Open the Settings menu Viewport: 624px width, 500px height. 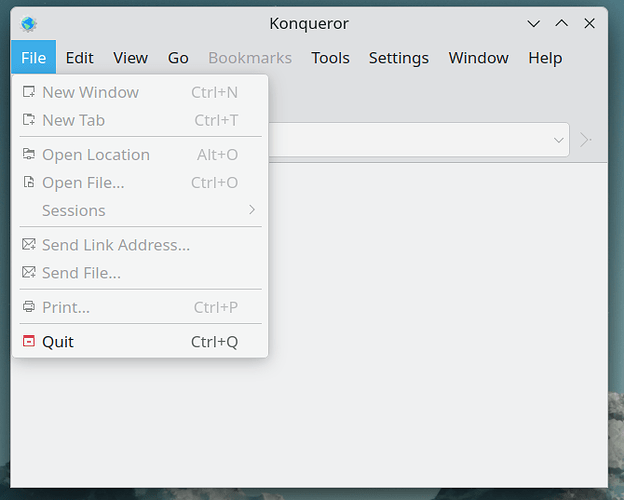[399, 58]
